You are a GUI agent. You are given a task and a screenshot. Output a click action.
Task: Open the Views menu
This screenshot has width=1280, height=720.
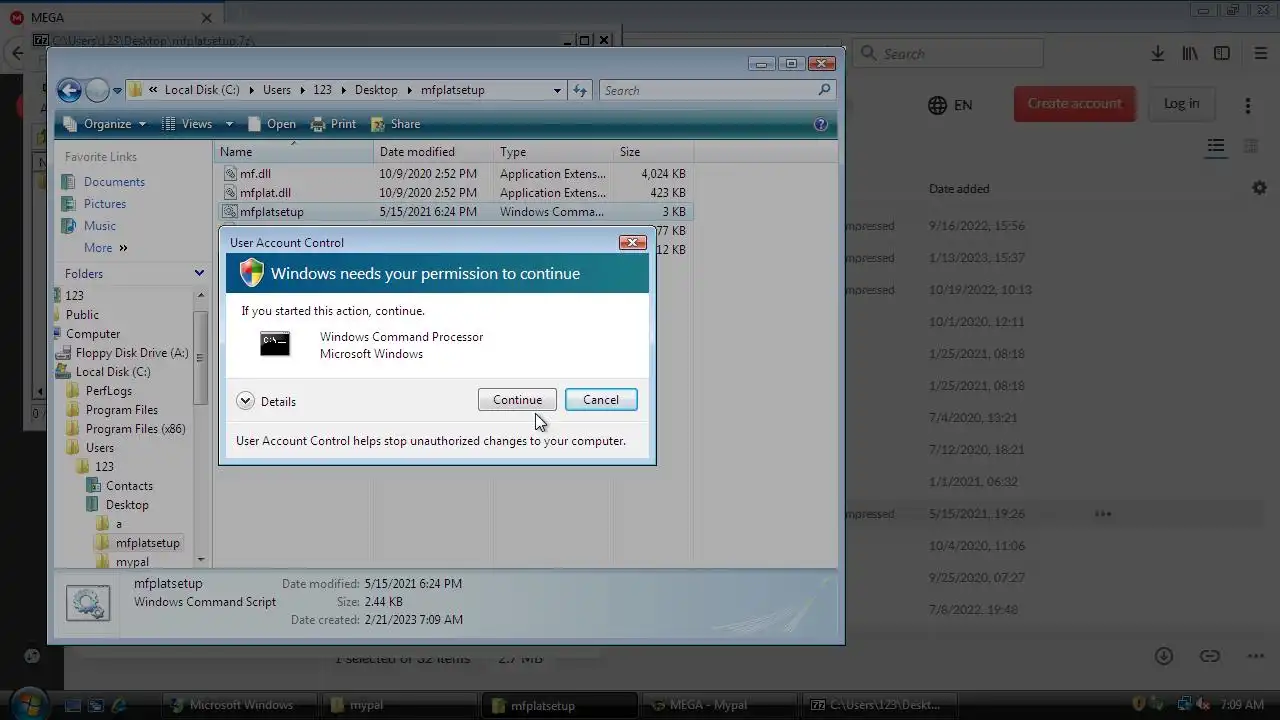(188, 124)
